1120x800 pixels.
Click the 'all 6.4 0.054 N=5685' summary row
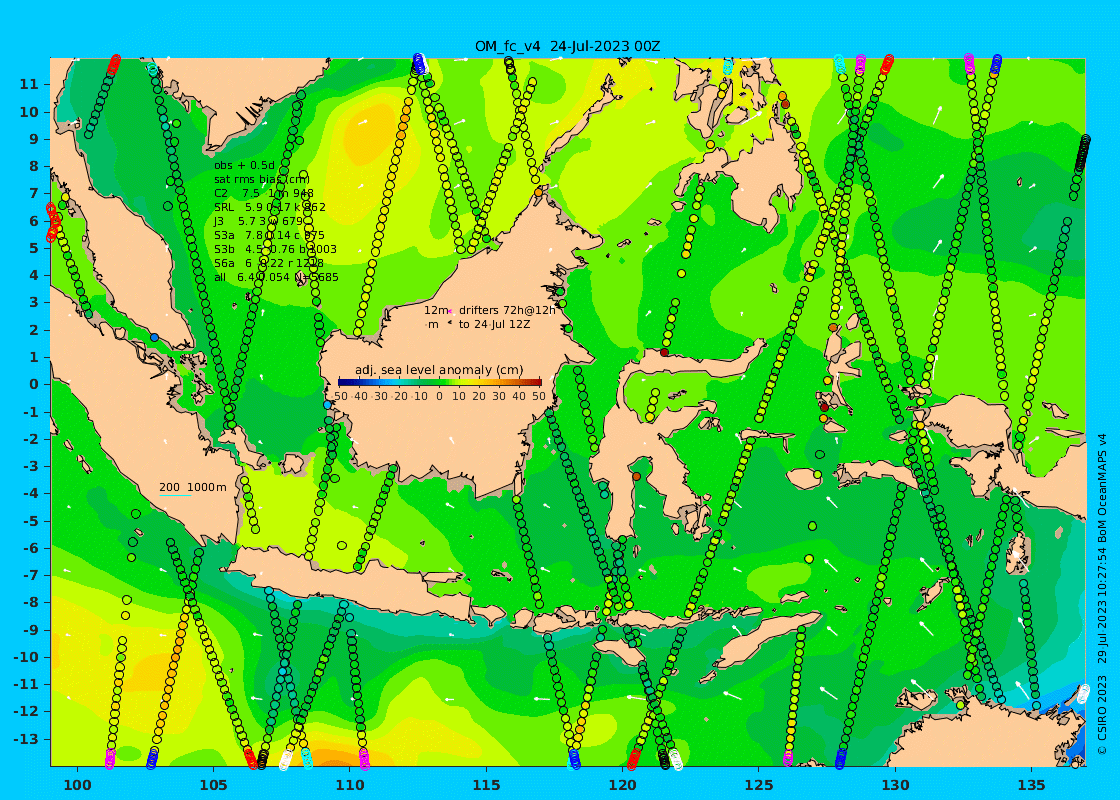point(276,277)
